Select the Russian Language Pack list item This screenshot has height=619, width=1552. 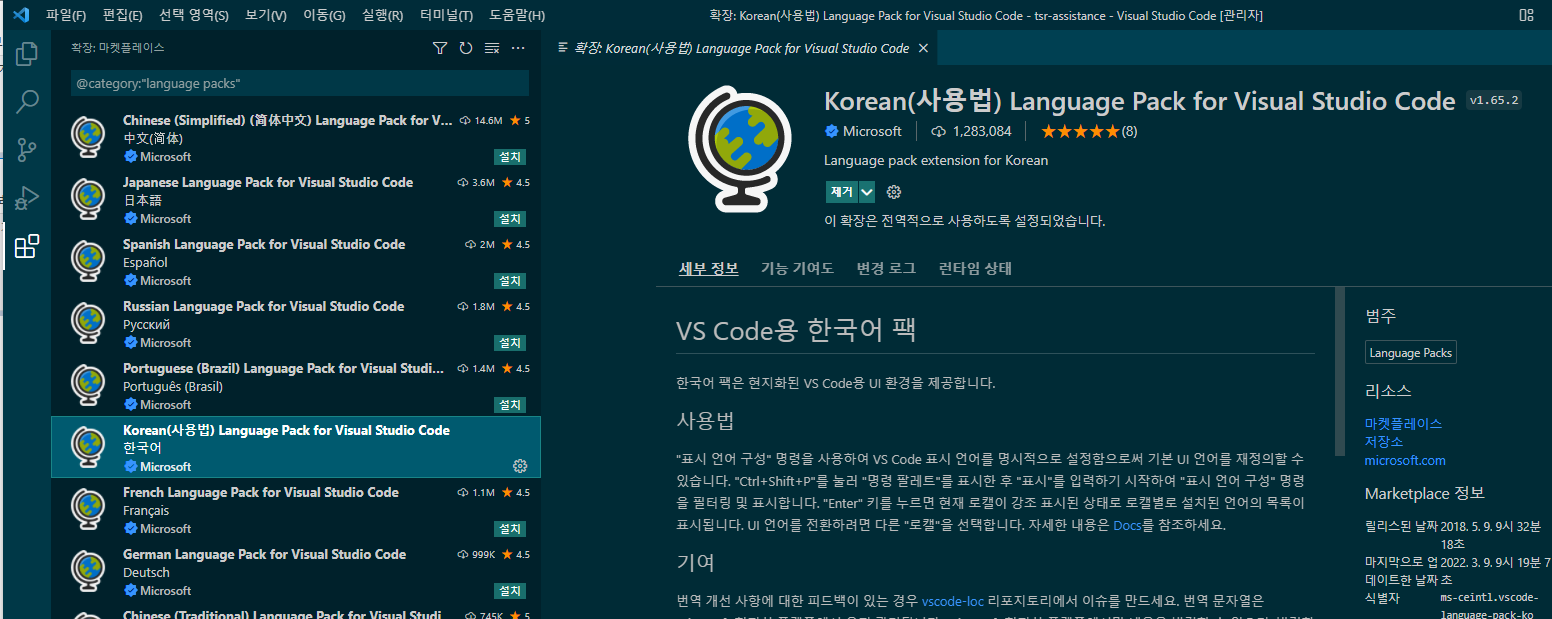click(296, 323)
